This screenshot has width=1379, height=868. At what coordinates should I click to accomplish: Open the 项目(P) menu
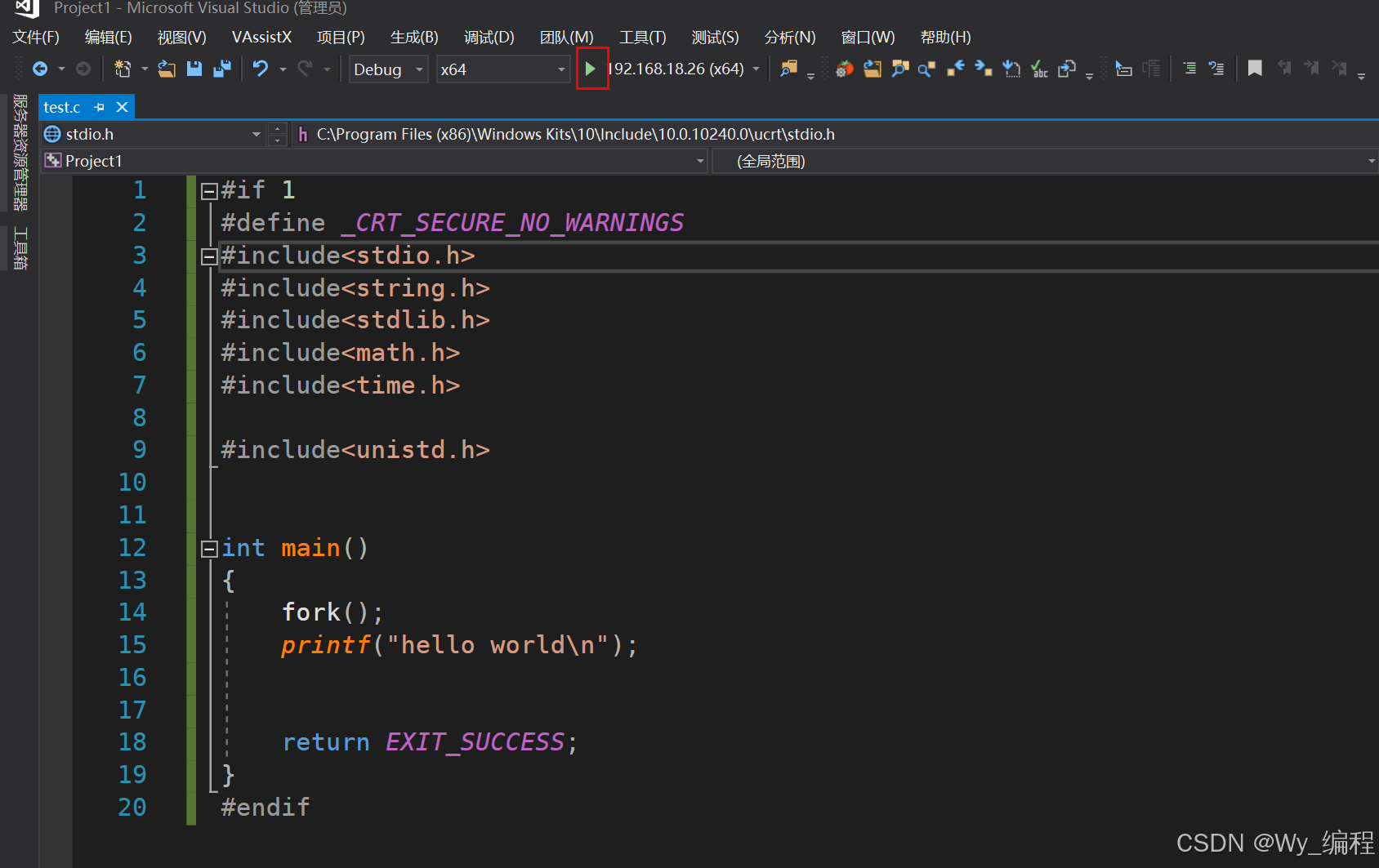(x=341, y=37)
